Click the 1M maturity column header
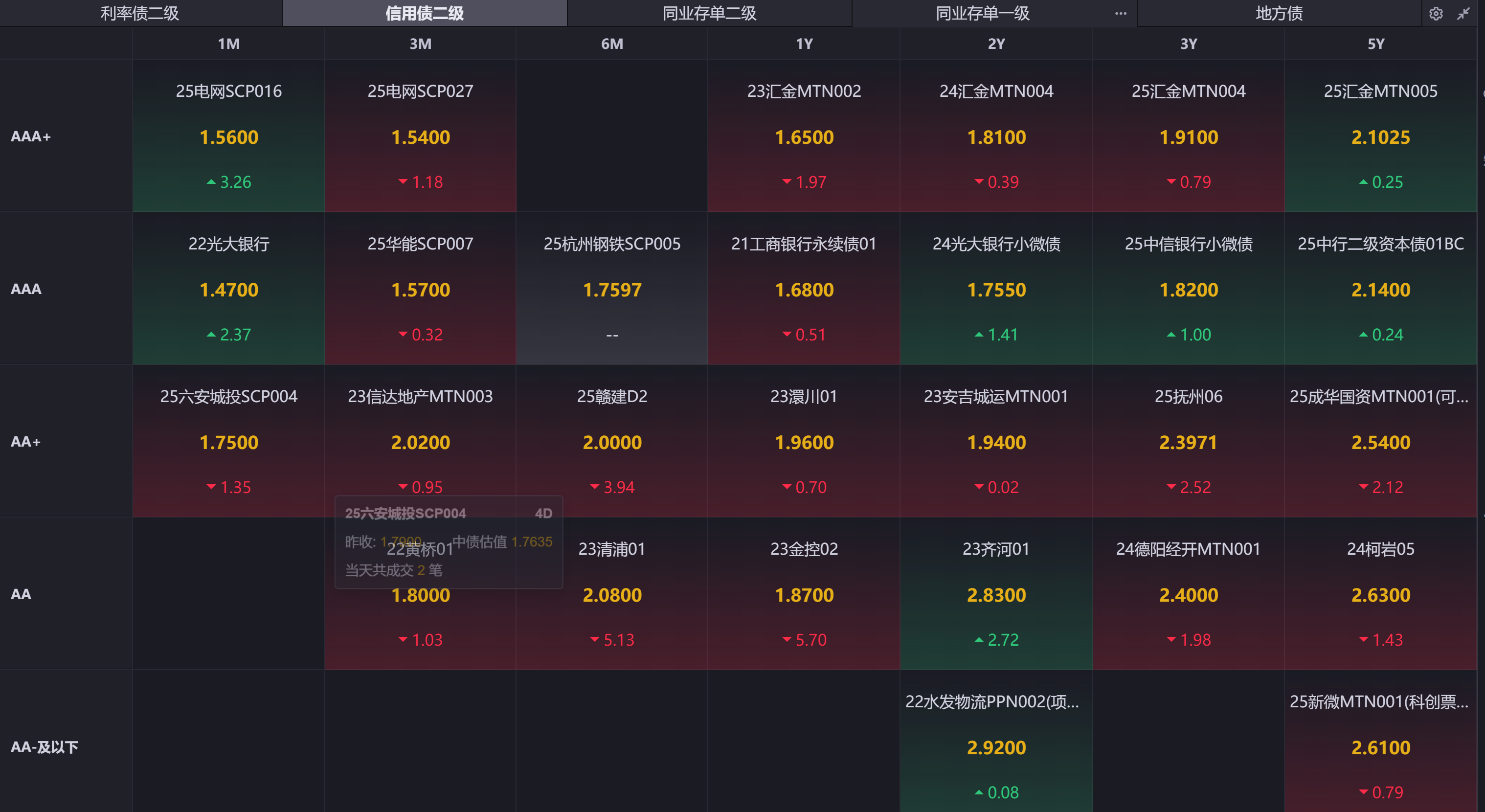 (x=228, y=44)
